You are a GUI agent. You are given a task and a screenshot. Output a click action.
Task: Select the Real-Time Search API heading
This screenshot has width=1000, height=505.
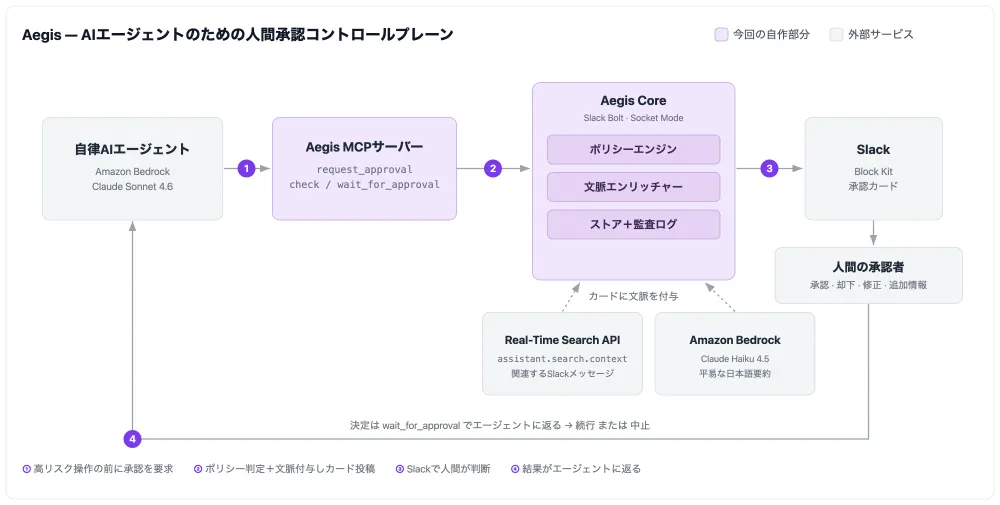562,340
